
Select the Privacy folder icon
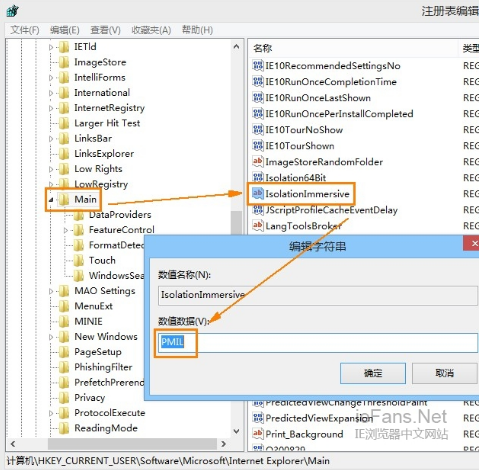tap(64, 397)
